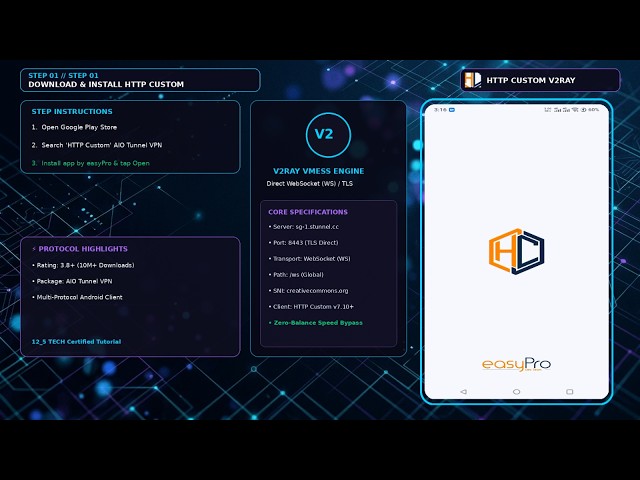Click the 'V2RAY VMESS ENGINE' title
This screenshot has width=640, height=480.
click(318, 171)
